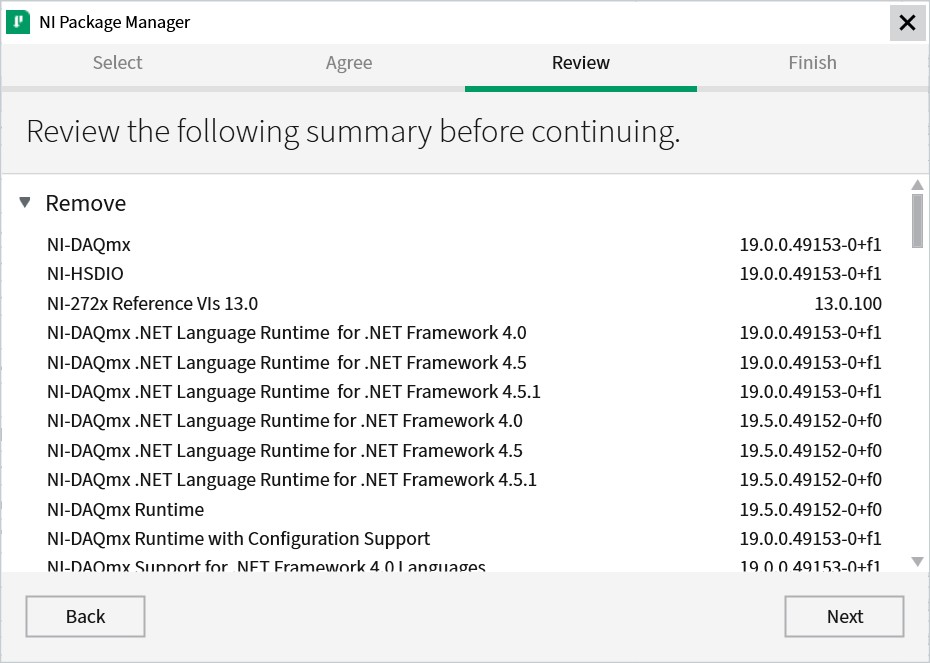Switch to the Agree step tab

tap(349, 63)
